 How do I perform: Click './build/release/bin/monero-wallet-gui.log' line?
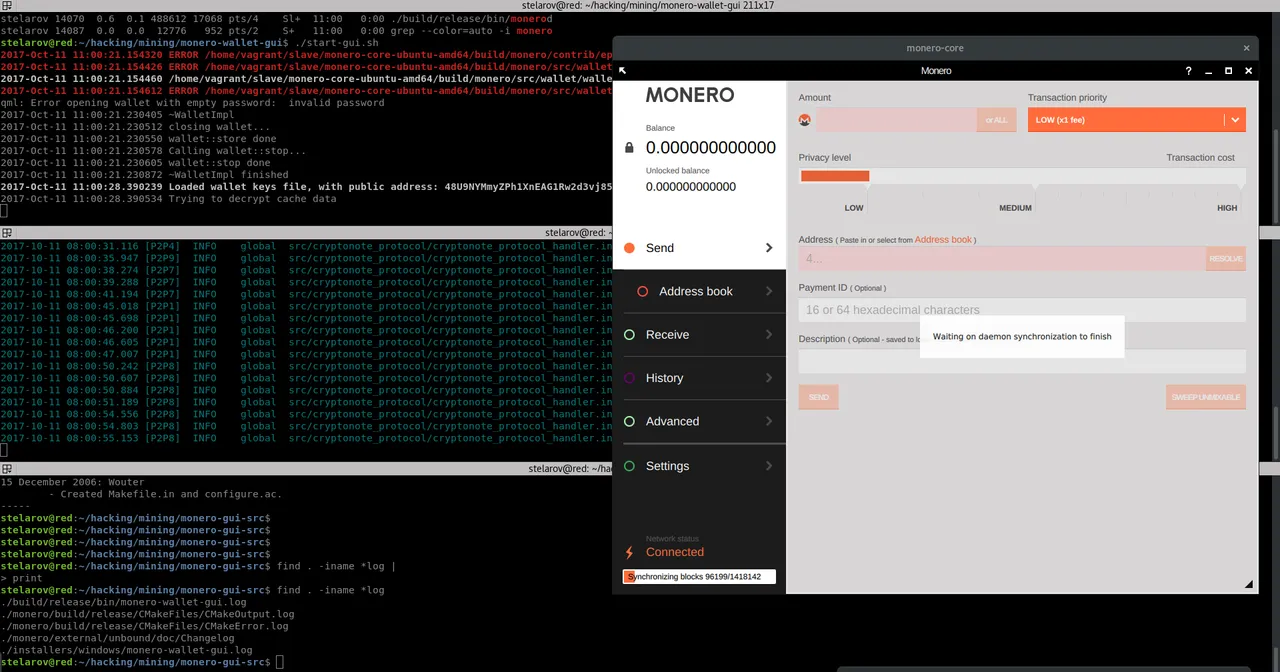(123, 602)
